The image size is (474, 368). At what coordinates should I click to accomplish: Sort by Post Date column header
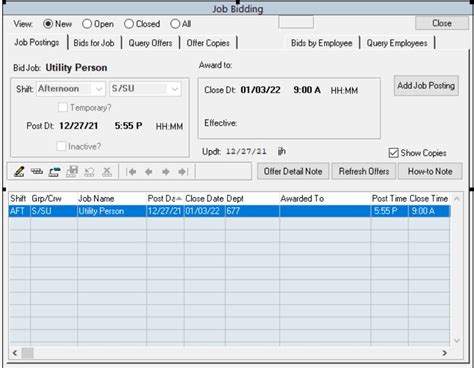[165, 199]
